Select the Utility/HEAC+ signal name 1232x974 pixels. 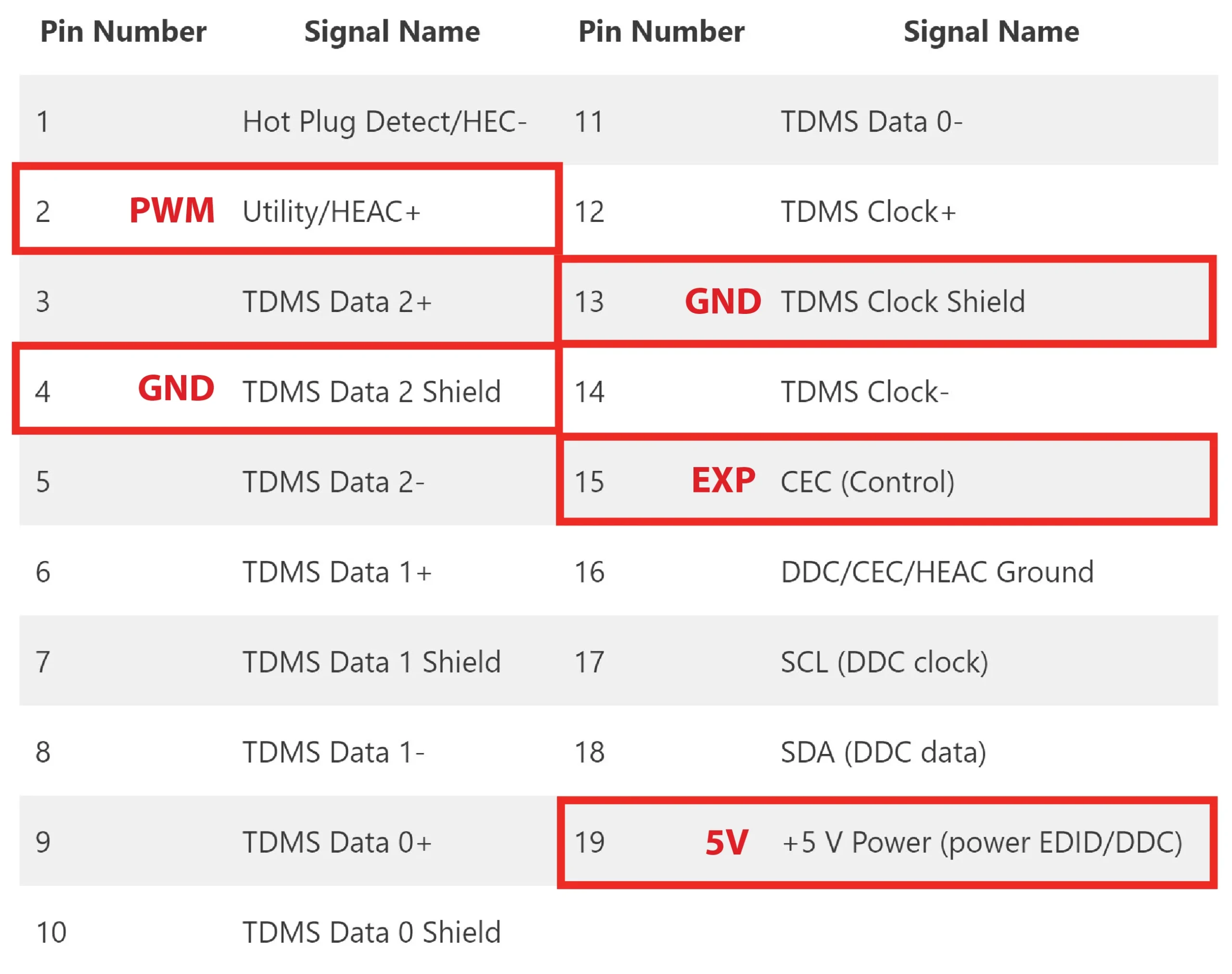point(331,211)
